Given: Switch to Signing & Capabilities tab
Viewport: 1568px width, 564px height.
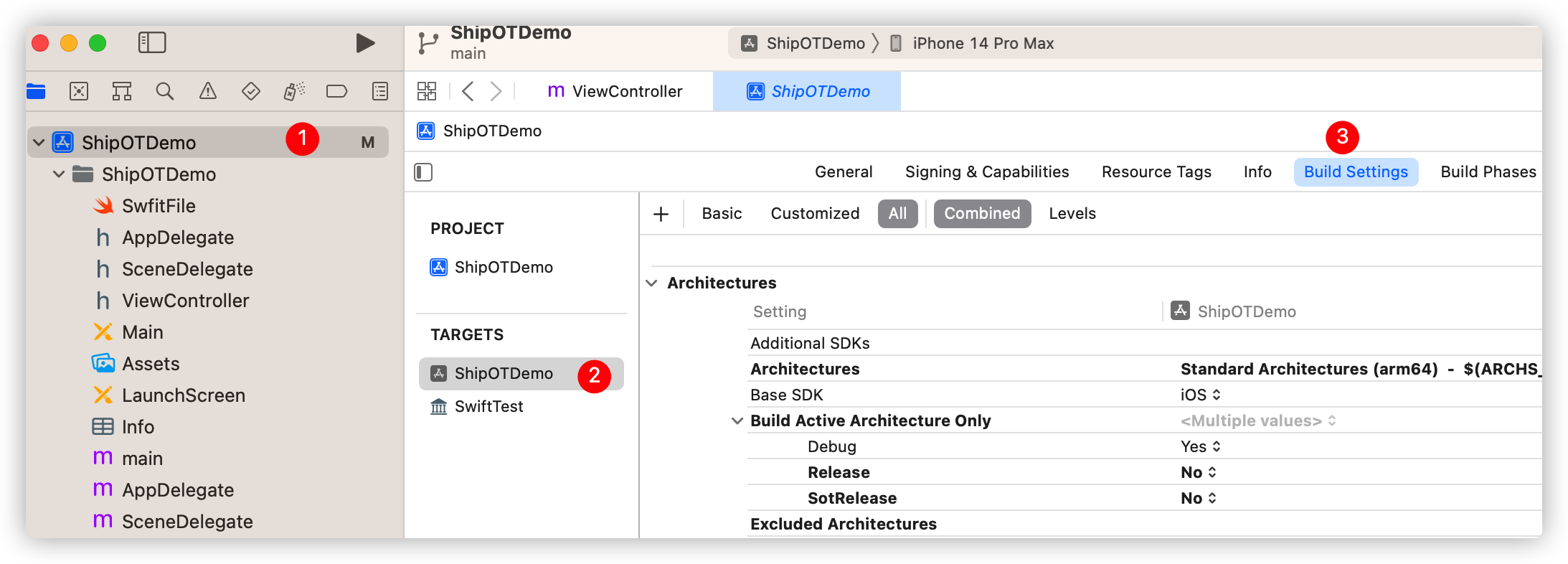Looking at the screenshot, I should tap(987, 172).
